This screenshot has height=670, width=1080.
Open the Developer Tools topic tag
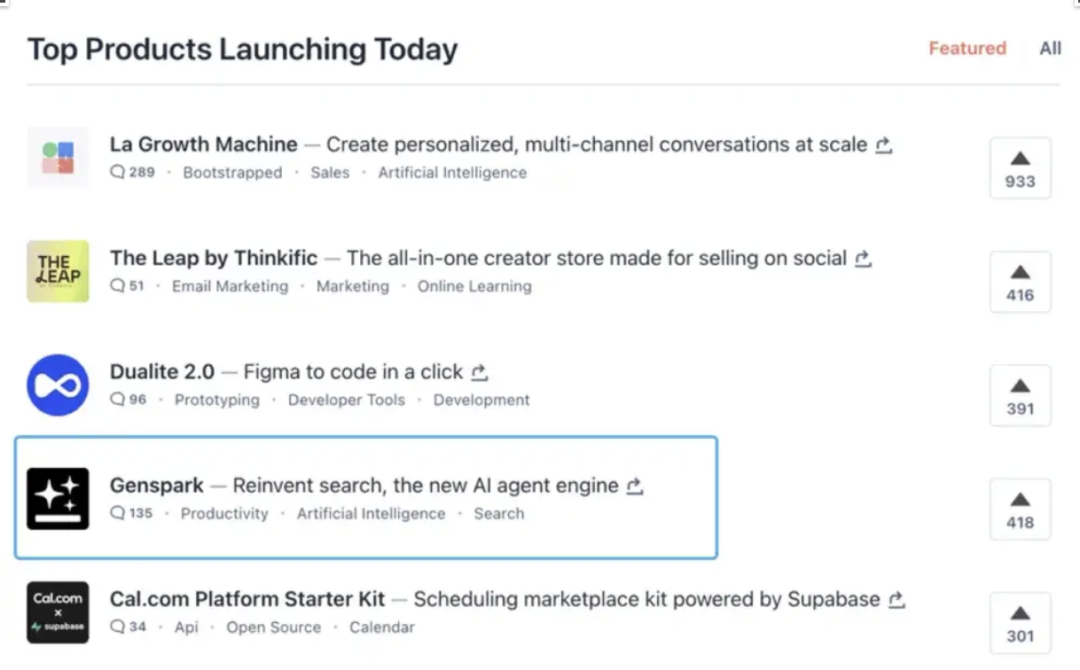tap(346, 400)
